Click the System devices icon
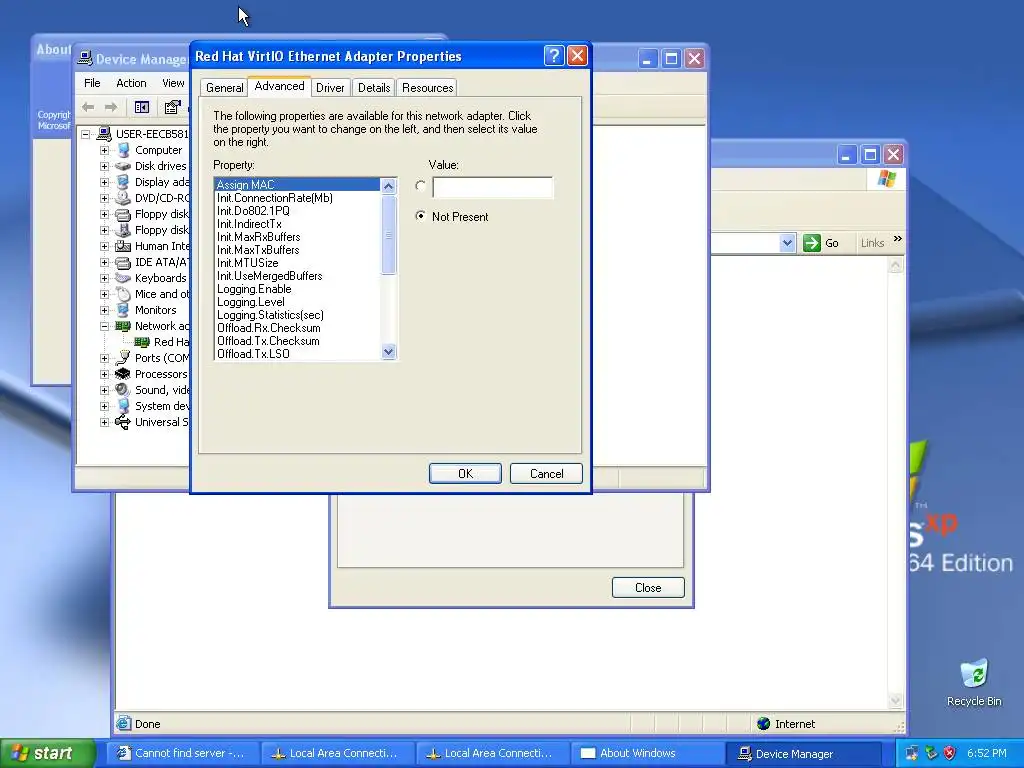The width and height of the screenshot is (1024, 768). click(123, 406)
